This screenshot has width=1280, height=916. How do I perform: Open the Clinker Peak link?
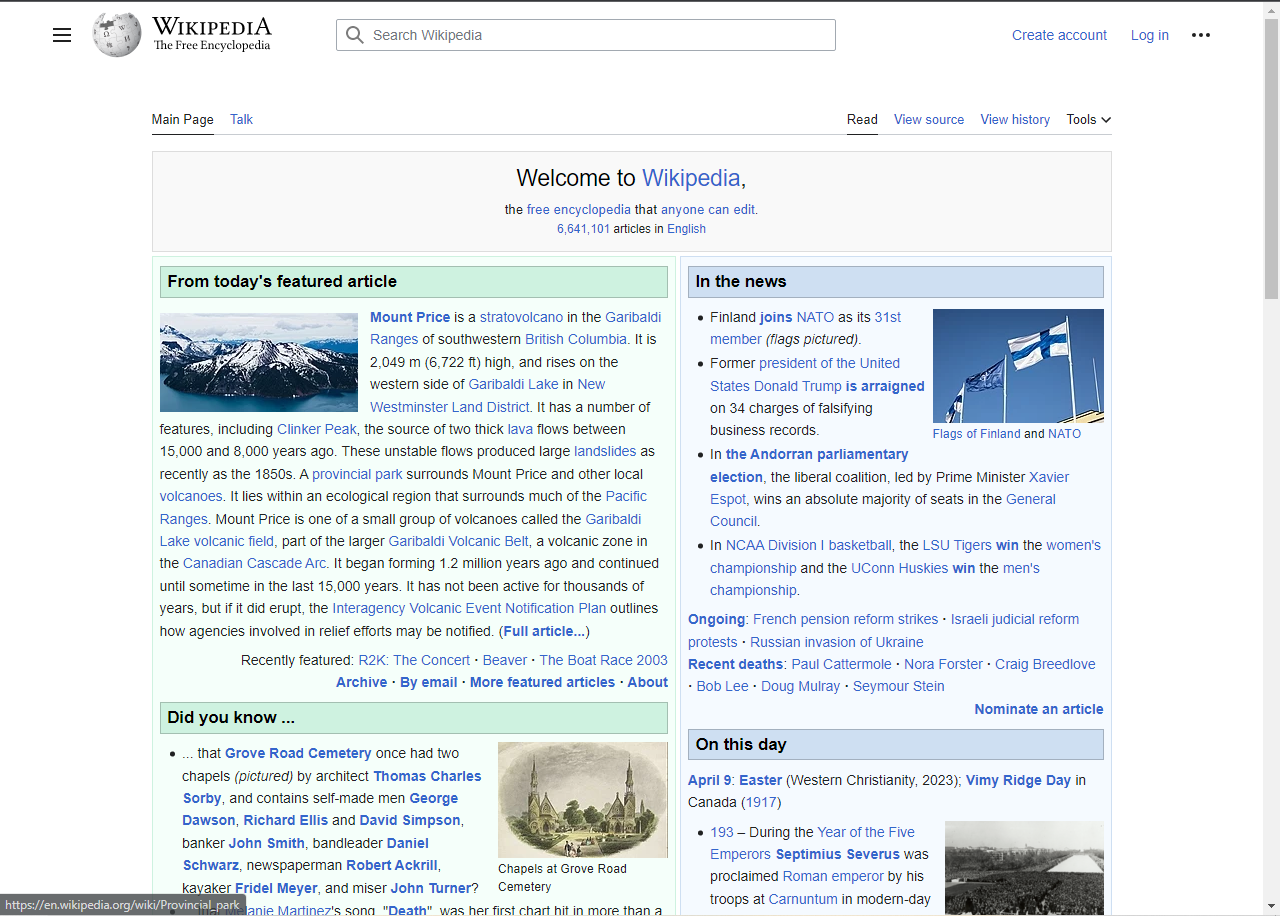[317, 429]
